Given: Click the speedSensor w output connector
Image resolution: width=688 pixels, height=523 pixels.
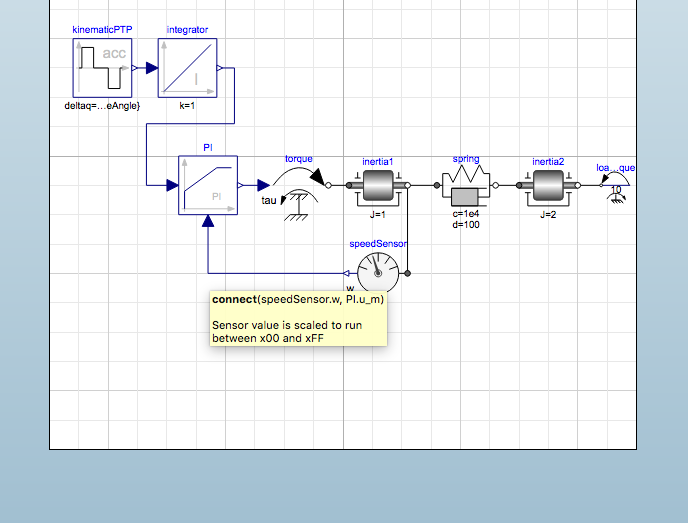Looking at the screenshot, I should (x=346, y=273).
